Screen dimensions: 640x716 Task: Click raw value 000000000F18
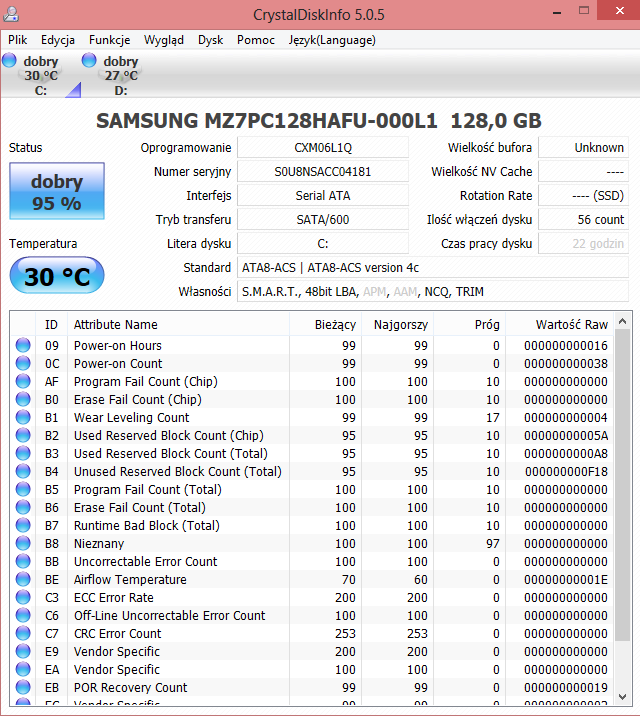(x=566, y=472)
